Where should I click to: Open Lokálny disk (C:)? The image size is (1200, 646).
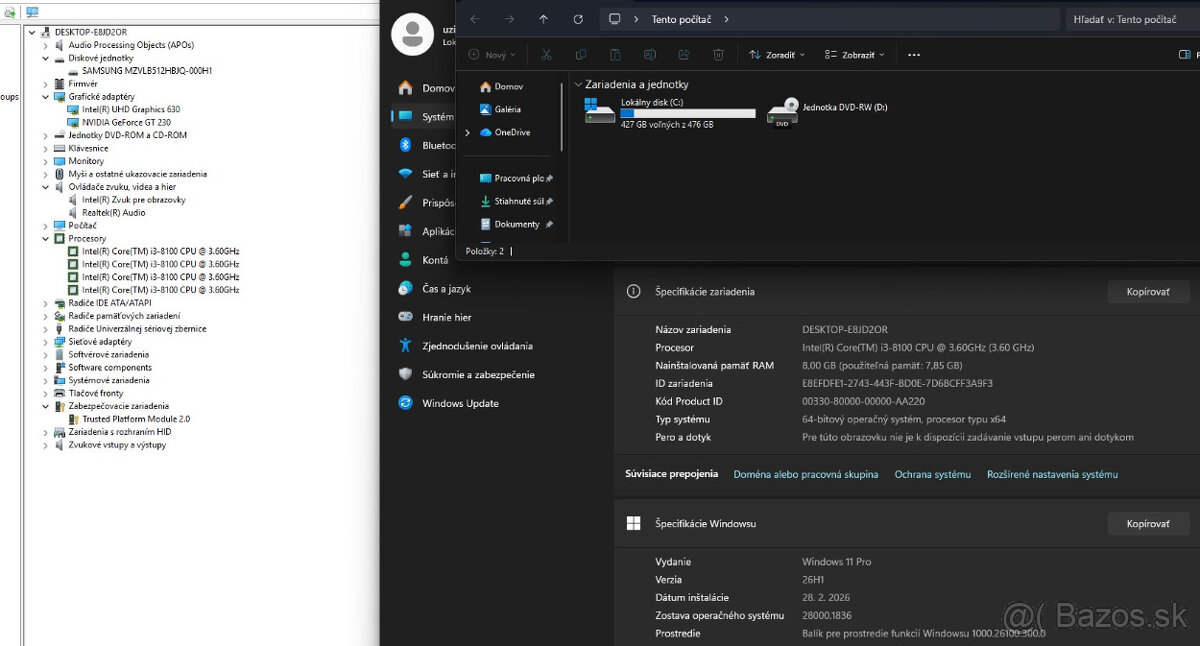pyautogui.click(x=670, y=114)
